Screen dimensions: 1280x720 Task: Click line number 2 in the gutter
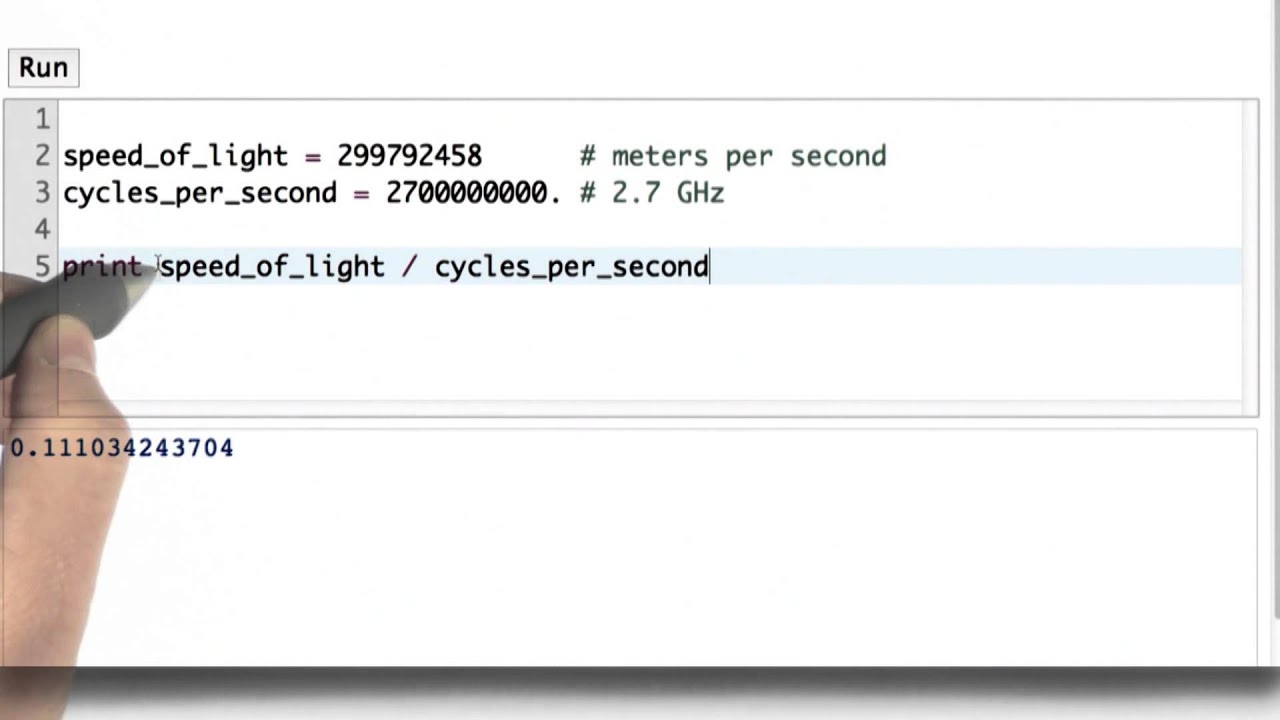[x=42, y=157]
